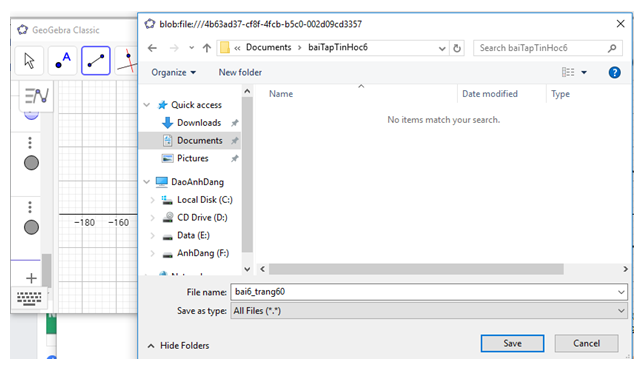
Task: Select the Point tool in GeoGebra
Action: (x=62, y=61)
